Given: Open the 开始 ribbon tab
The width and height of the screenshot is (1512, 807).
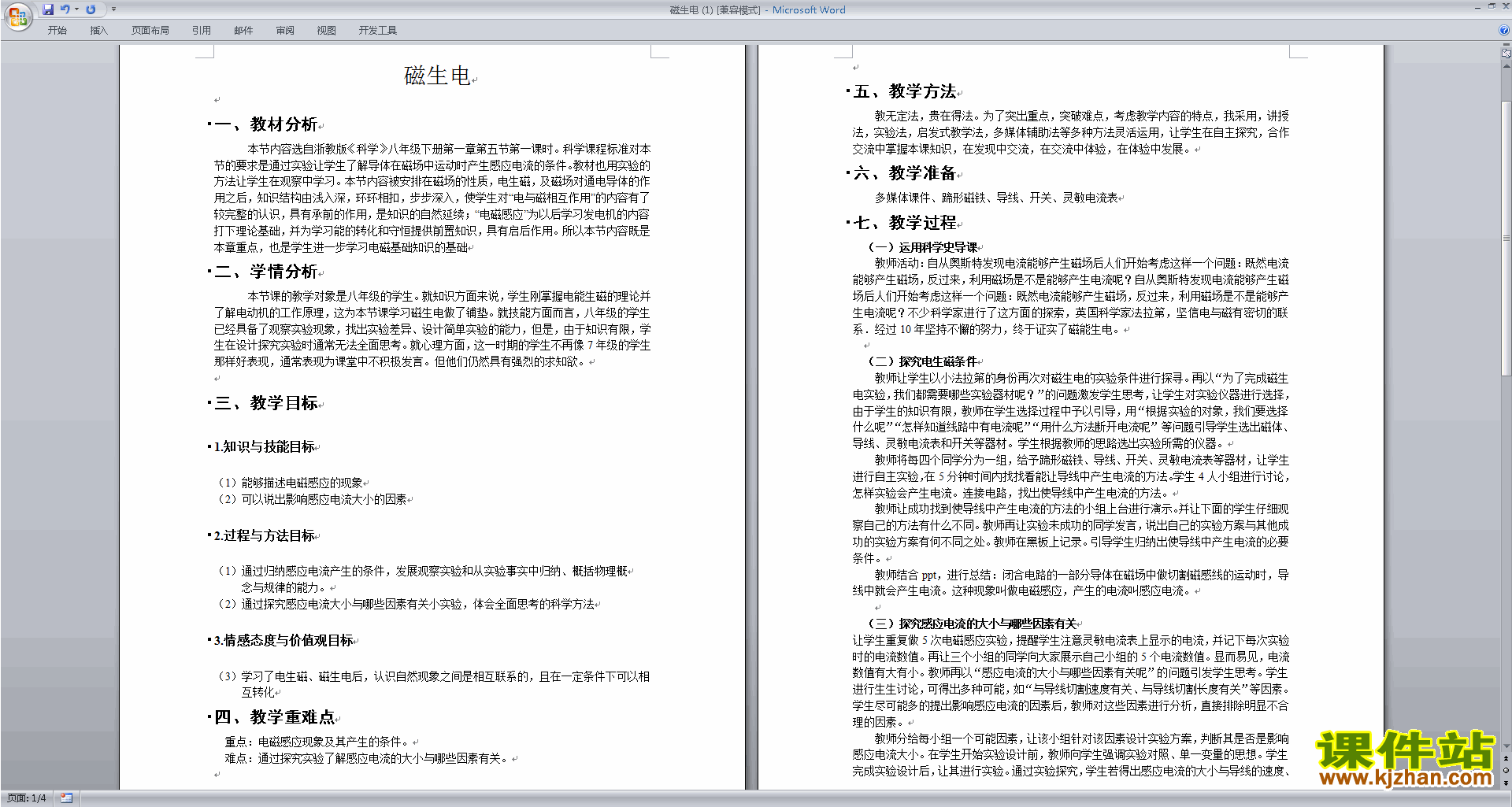Looking at the screenshot, I should coord(57,31).
